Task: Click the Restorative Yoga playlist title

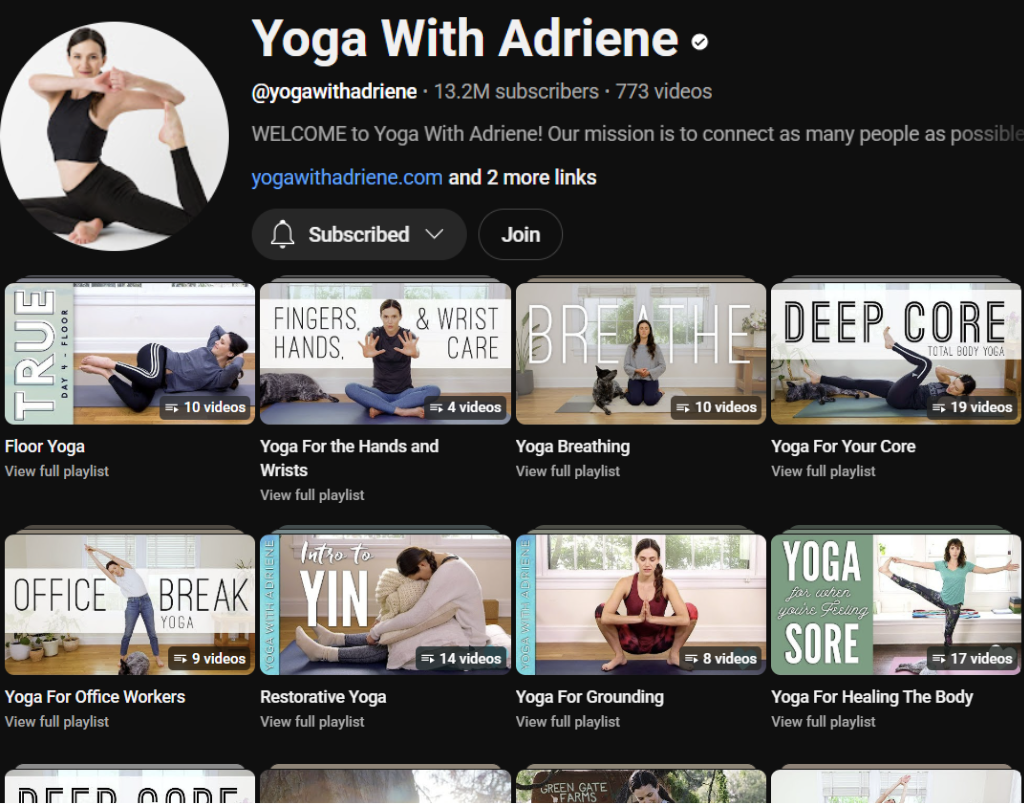Action: (x=323, y=698)
